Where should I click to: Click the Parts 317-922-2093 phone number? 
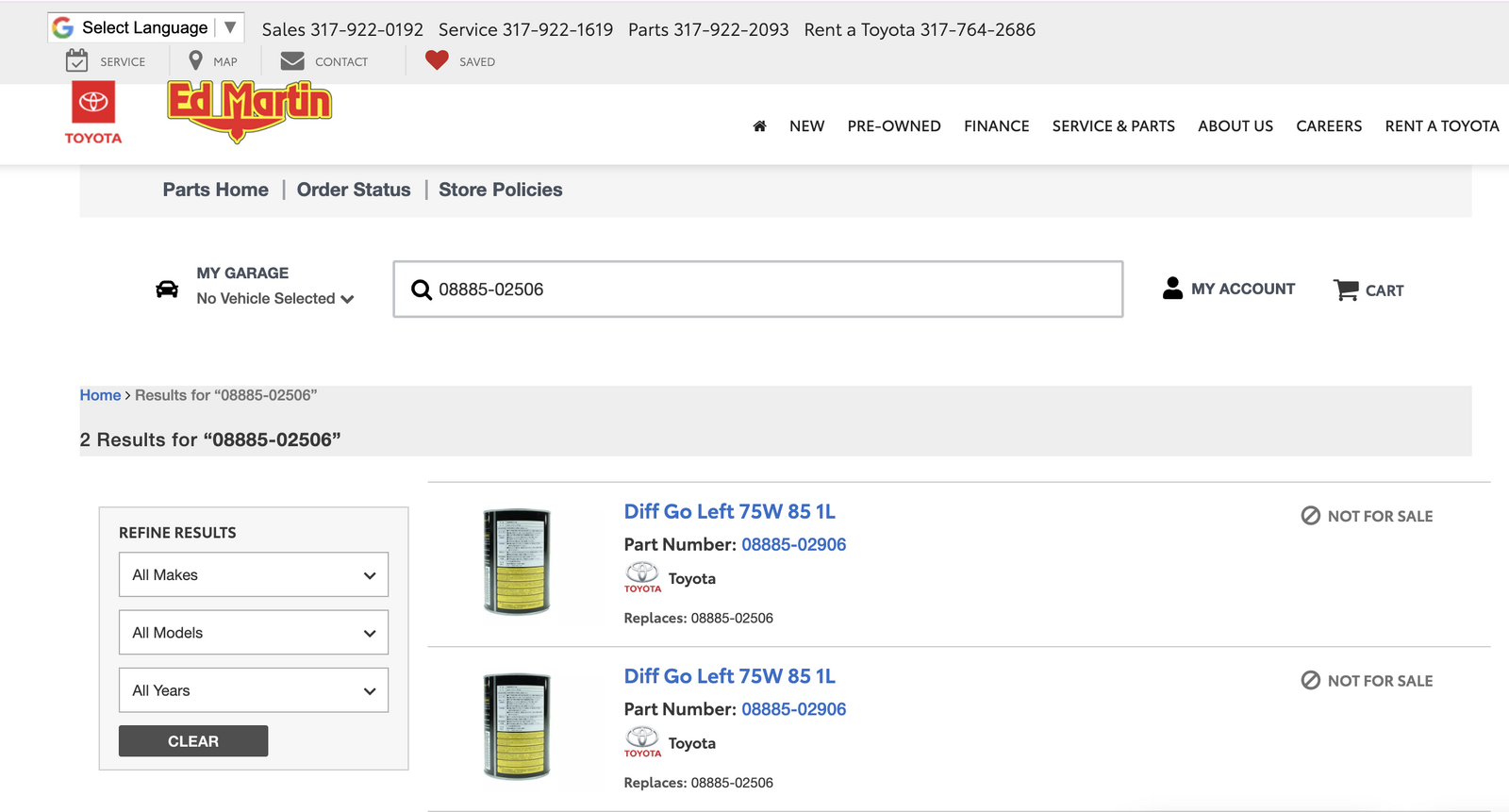click(x=708, y=29)
